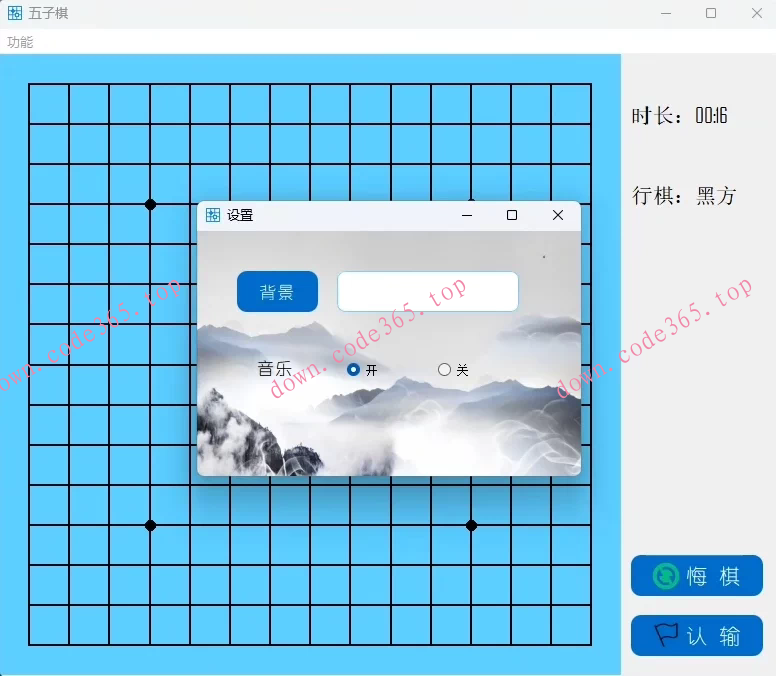The width and height of the screenshot is (776, 676).
Task: Select the 关 radio to mute music
Action: tap(444, 370)
